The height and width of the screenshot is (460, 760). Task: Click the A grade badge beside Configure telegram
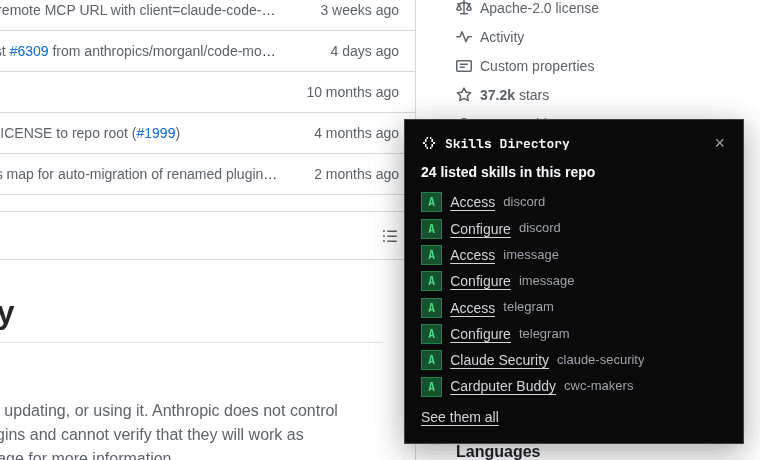431,334
